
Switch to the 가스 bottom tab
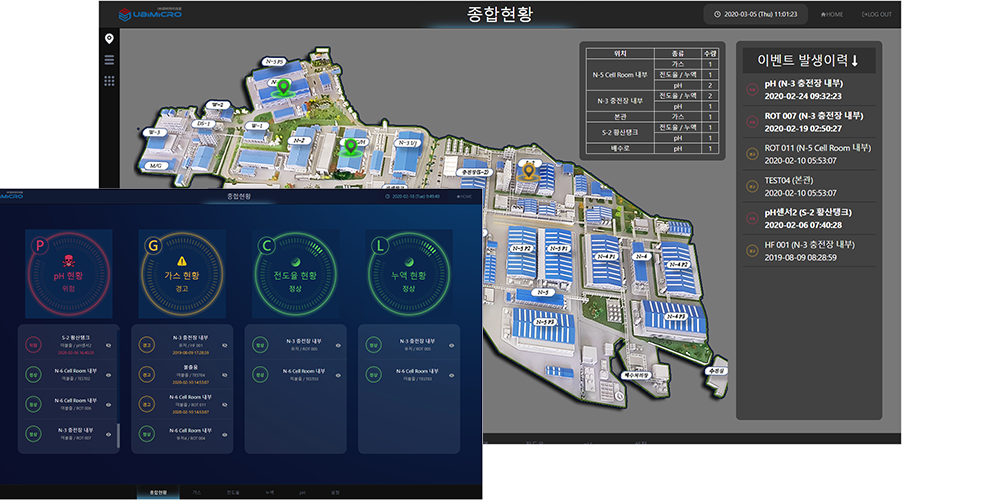[196, 493]
